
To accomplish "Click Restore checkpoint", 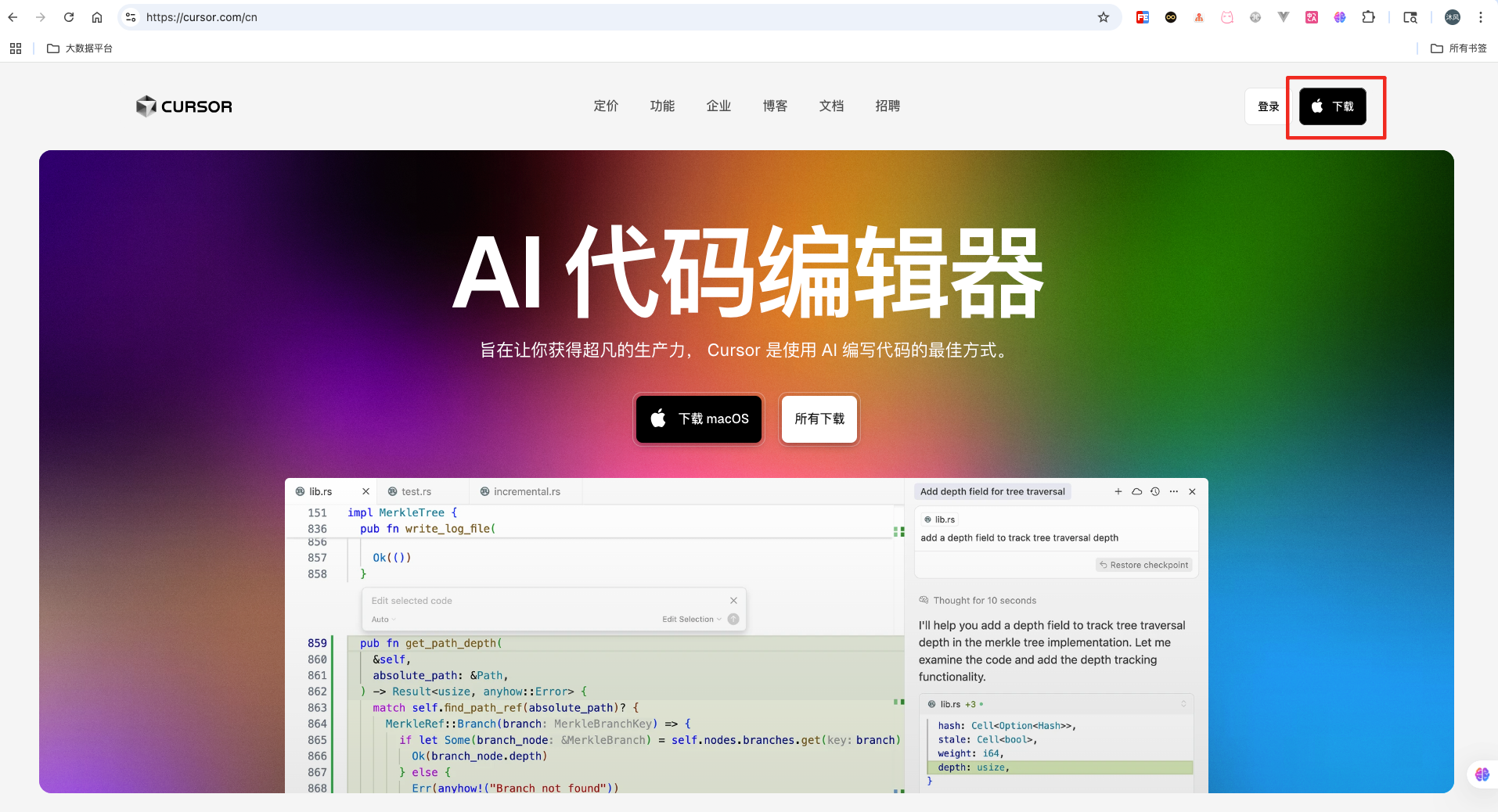I will click(1144, 565).
